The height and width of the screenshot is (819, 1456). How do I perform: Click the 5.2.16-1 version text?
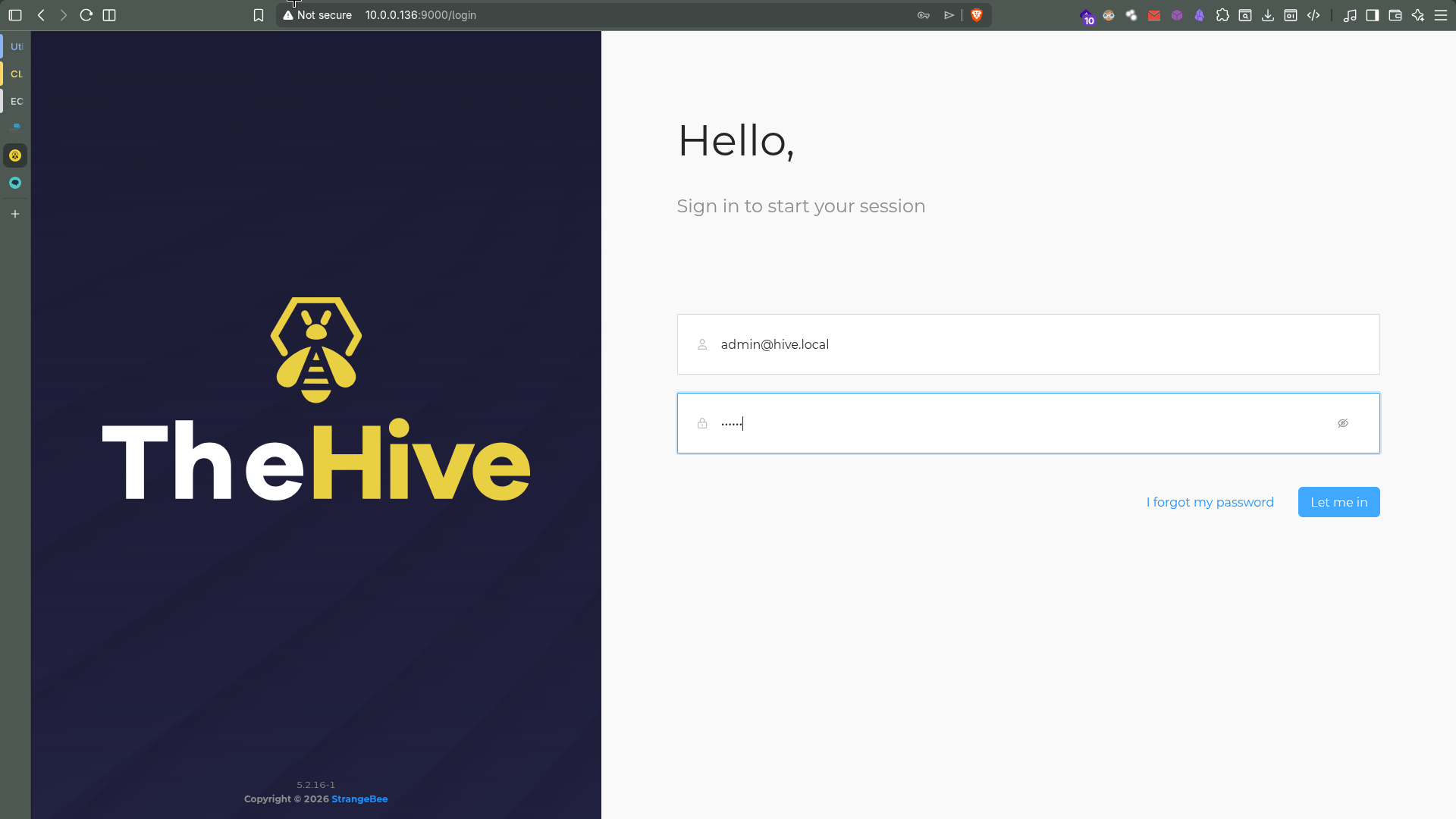pos(316,785)
